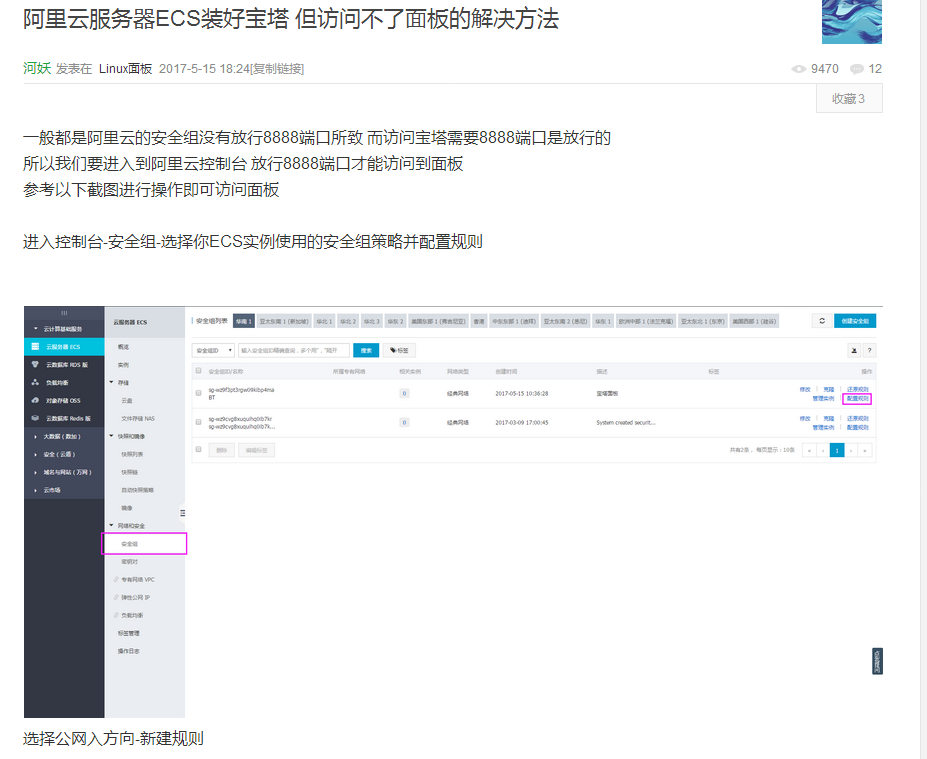Open the Linux面板 forum section link
Viewport: 927px width, 759px height.
(x=125, y=69)
